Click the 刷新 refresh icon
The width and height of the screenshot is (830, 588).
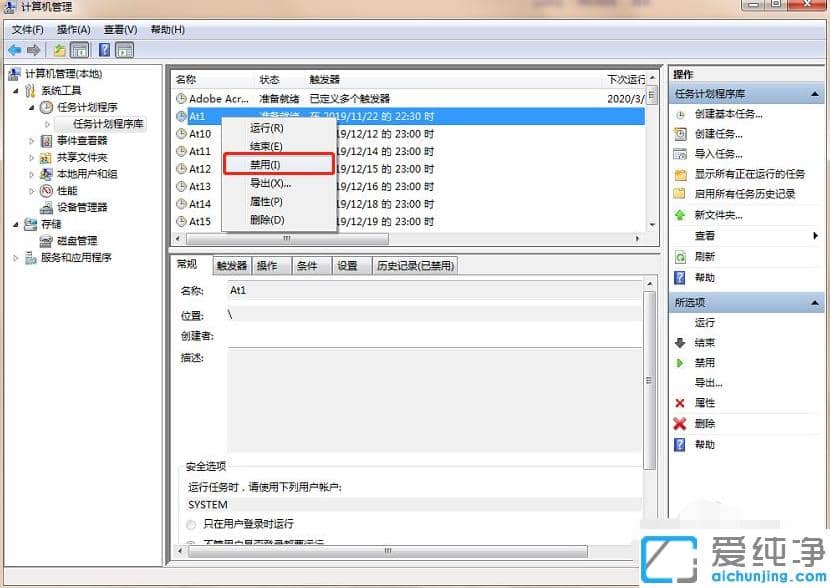679,256
